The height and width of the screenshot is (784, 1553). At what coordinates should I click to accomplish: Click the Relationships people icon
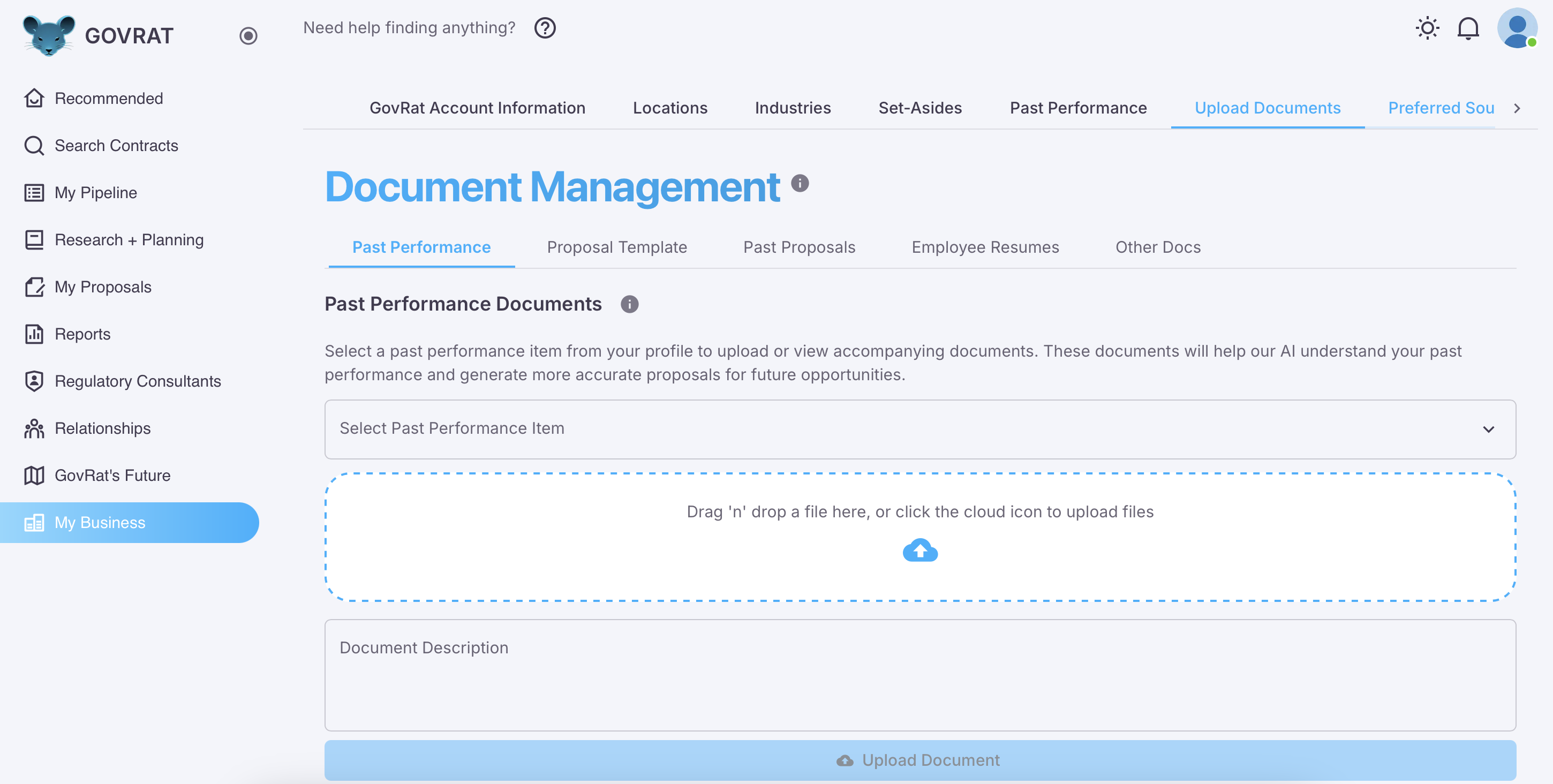[34, 428]
